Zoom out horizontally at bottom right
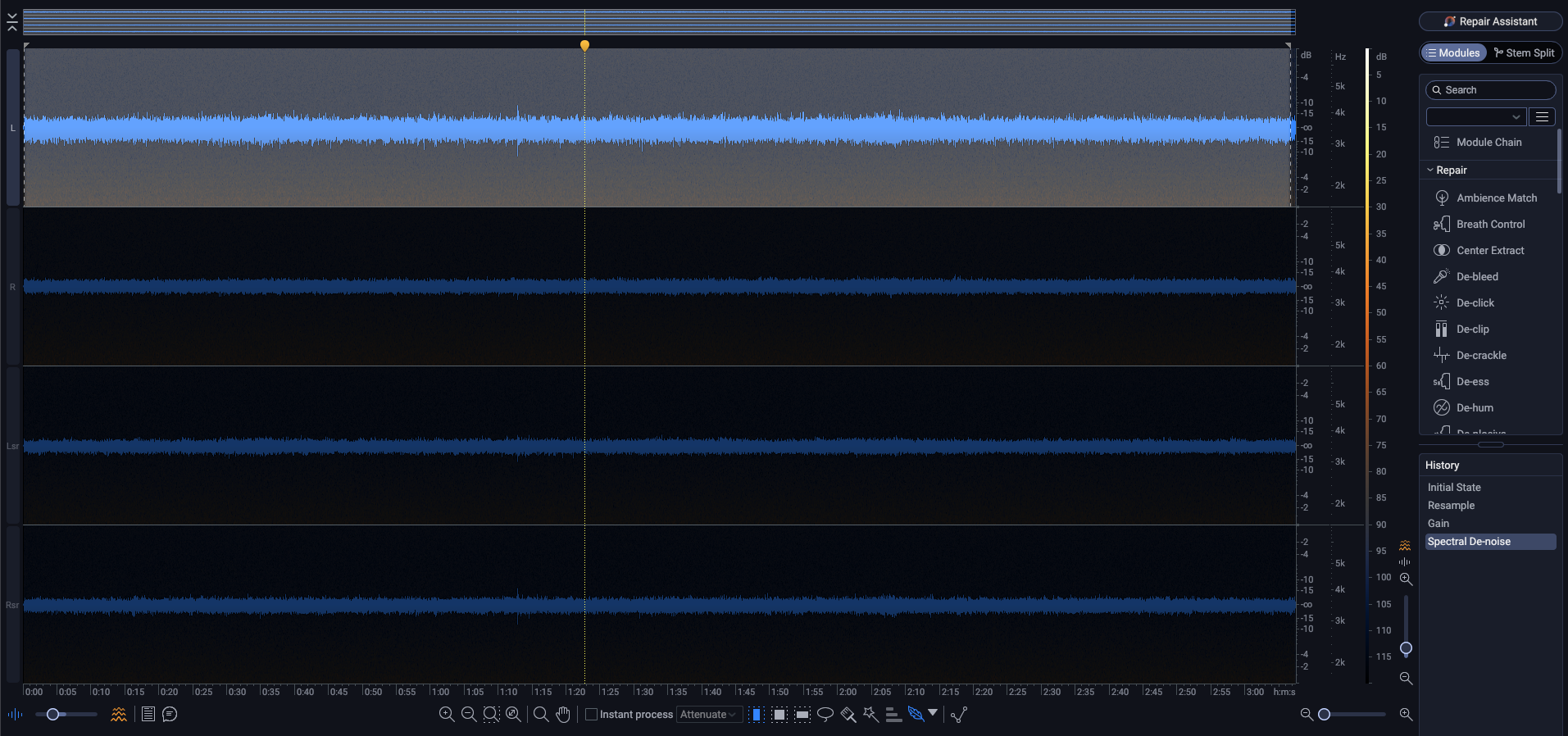Screen dimensions: 1568x736 [x=1307, y=715]
